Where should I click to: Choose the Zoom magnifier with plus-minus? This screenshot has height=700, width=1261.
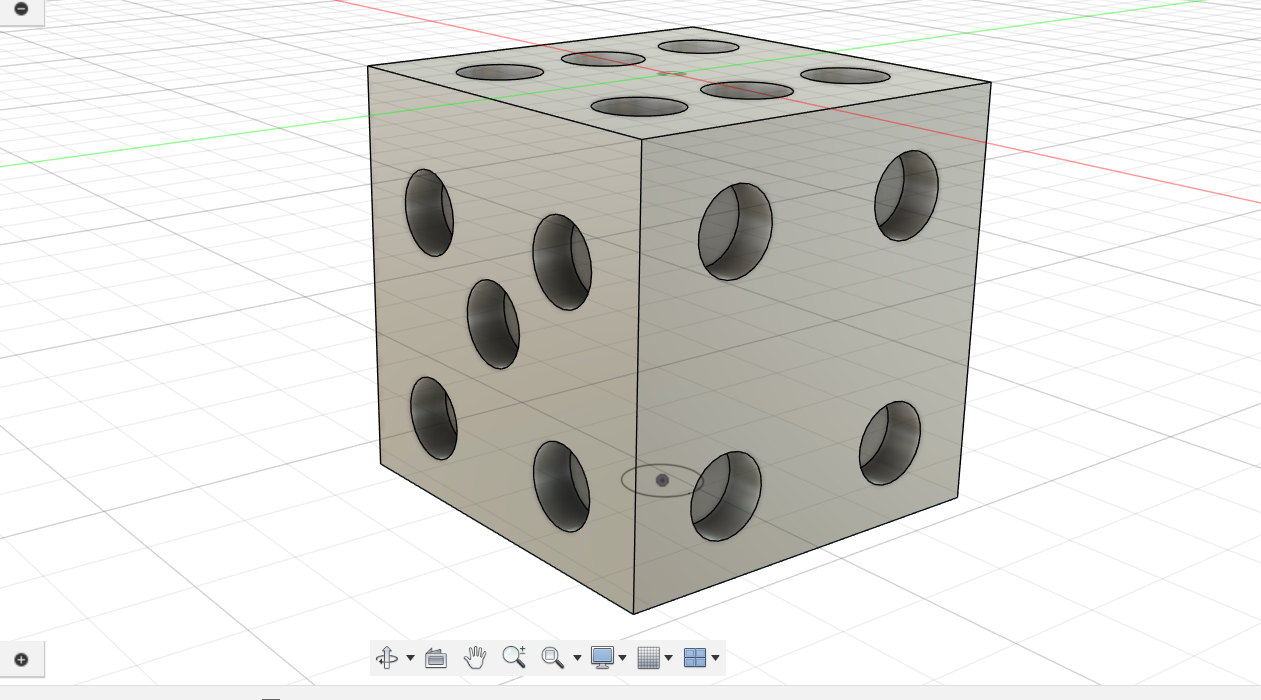pos(514,657)
